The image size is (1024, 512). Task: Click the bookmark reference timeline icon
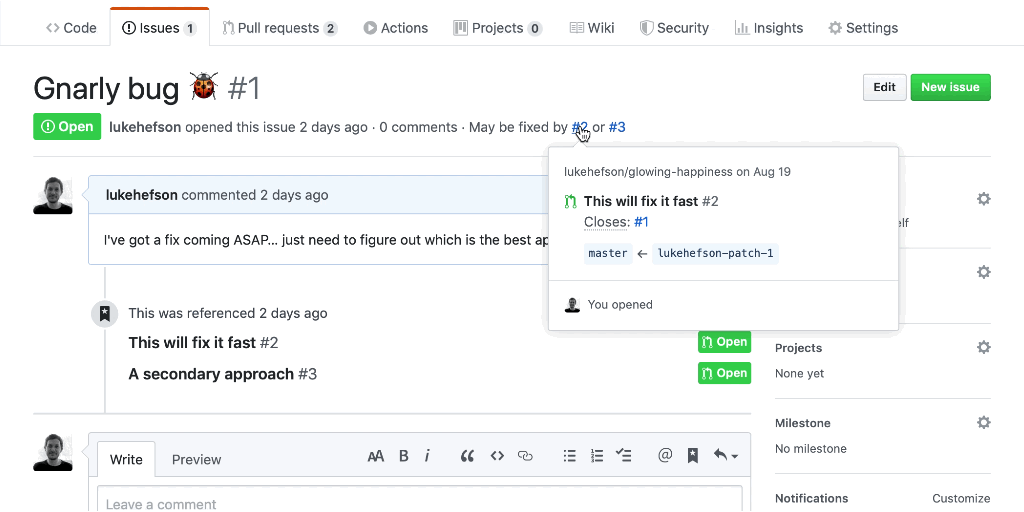pyautogui.click(x=104, y=314)
